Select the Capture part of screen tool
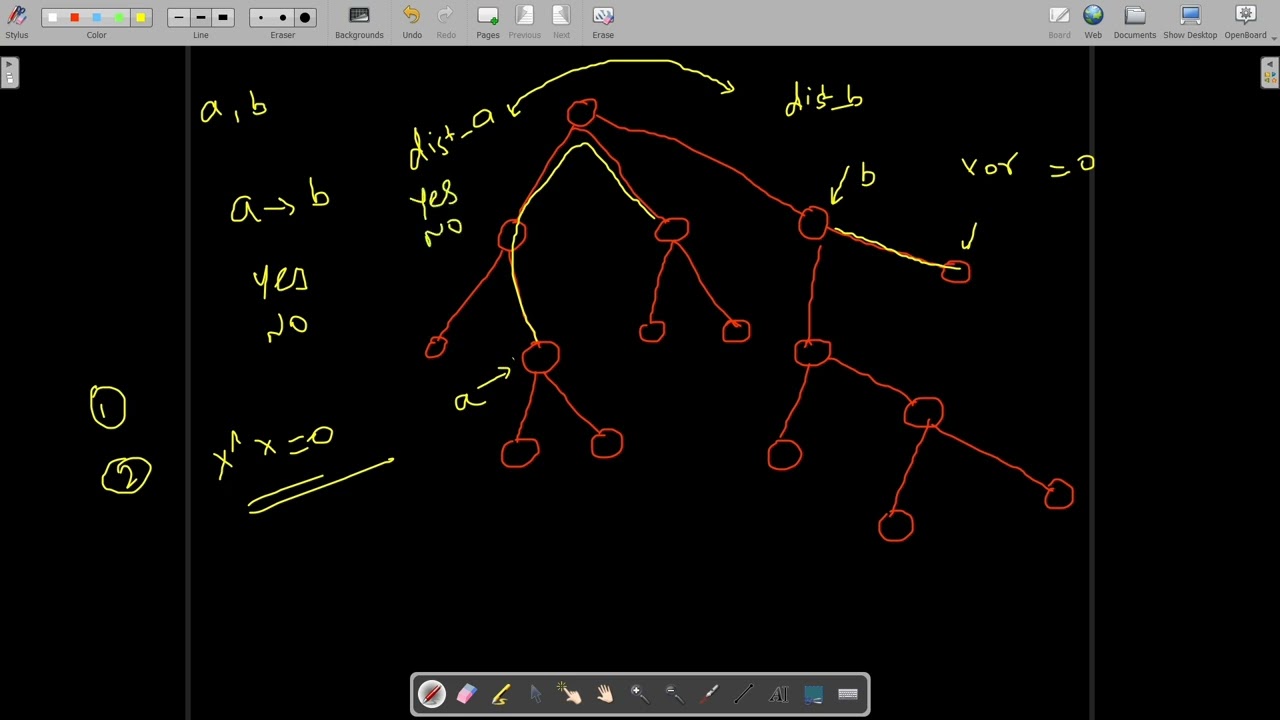 pos(813,694)
